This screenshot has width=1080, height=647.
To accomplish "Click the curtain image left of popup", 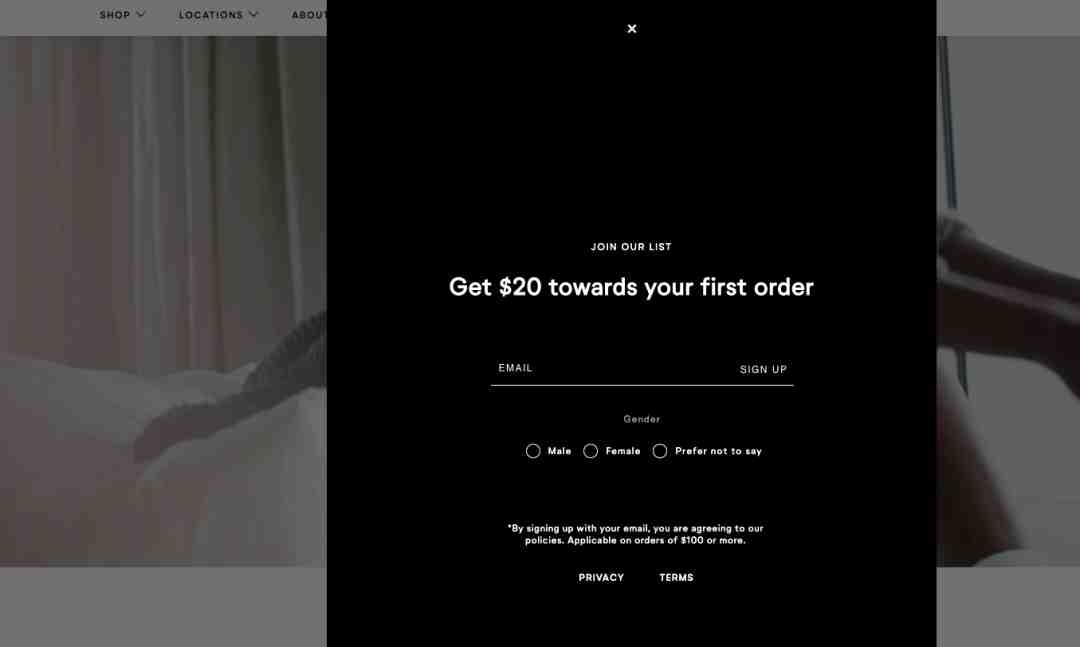I will click(163, 301).
